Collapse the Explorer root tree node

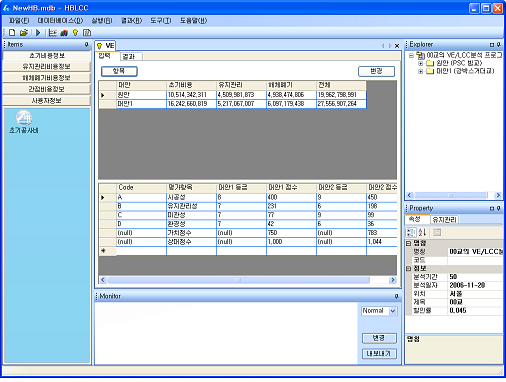[x=411, y=55]
